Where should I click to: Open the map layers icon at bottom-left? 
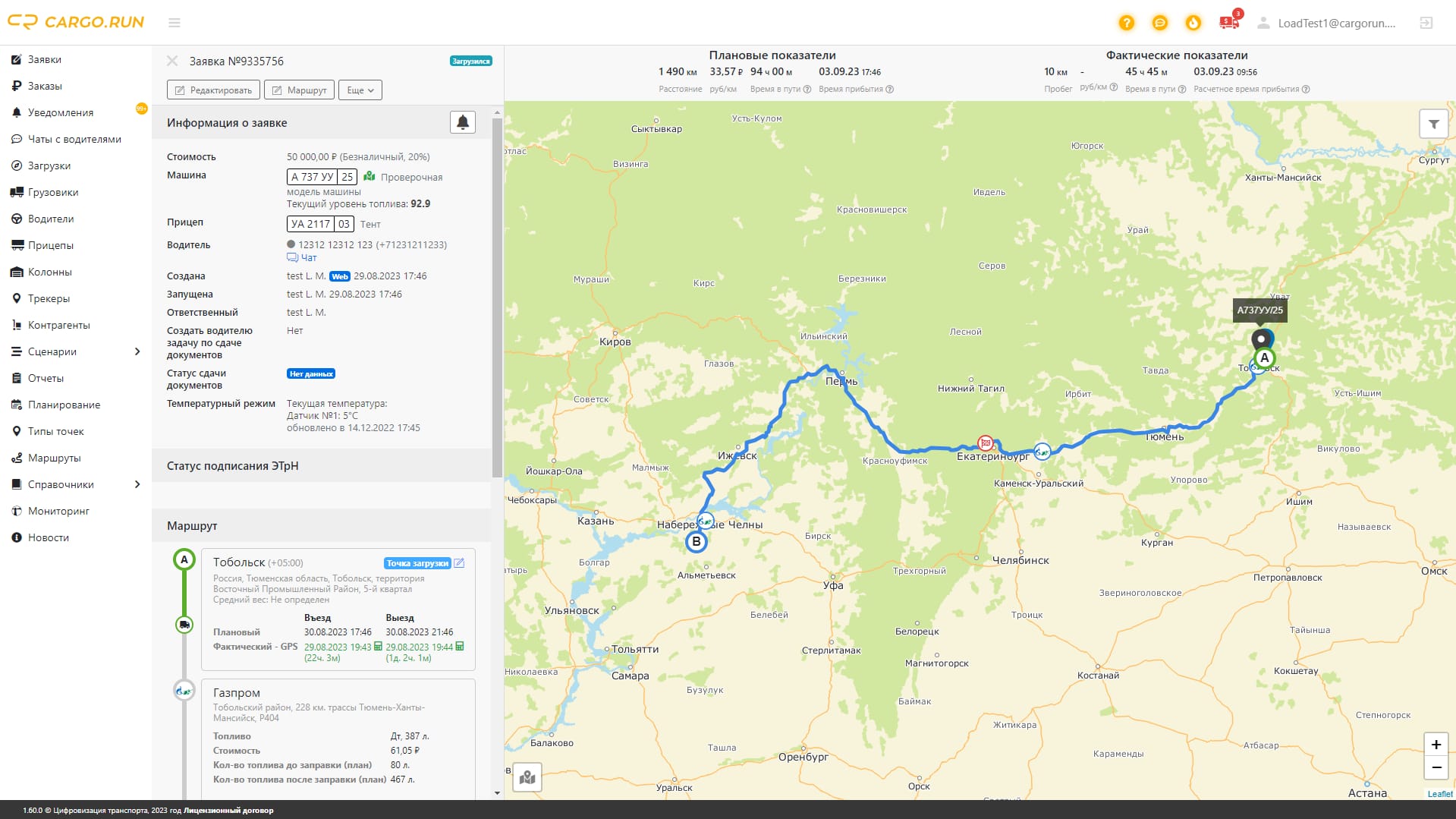click(x=527, y=777)
